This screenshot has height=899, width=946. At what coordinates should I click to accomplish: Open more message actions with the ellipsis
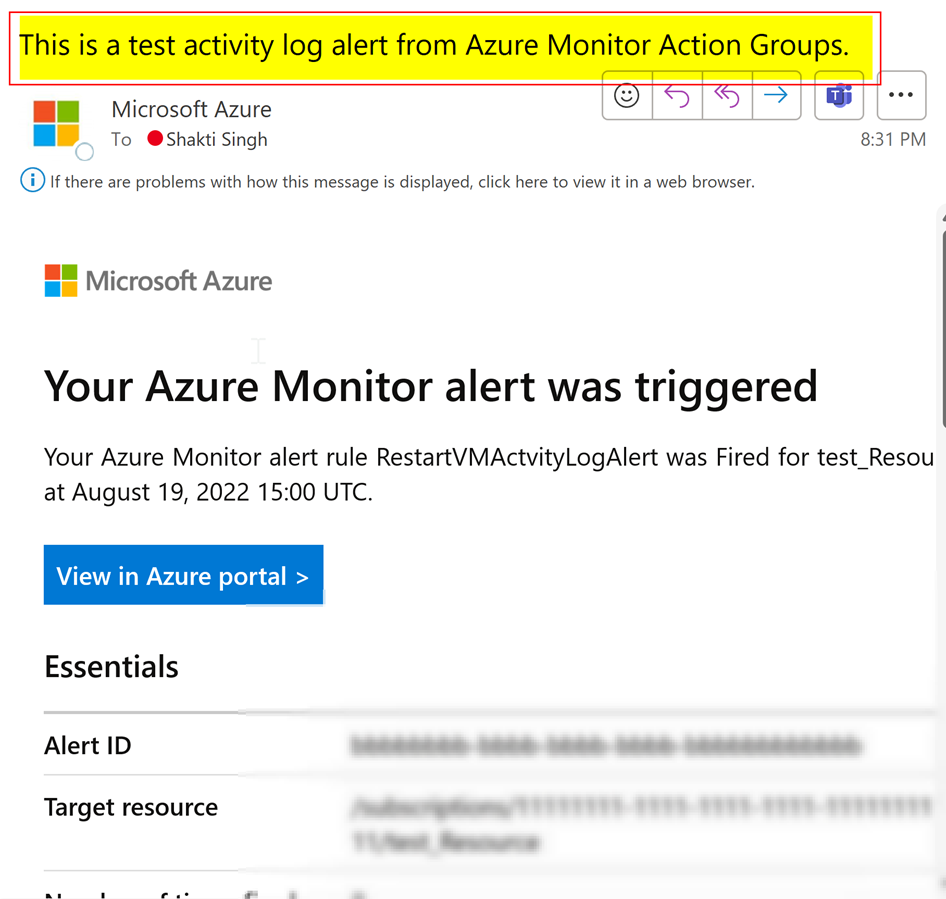tap(901, 96)
